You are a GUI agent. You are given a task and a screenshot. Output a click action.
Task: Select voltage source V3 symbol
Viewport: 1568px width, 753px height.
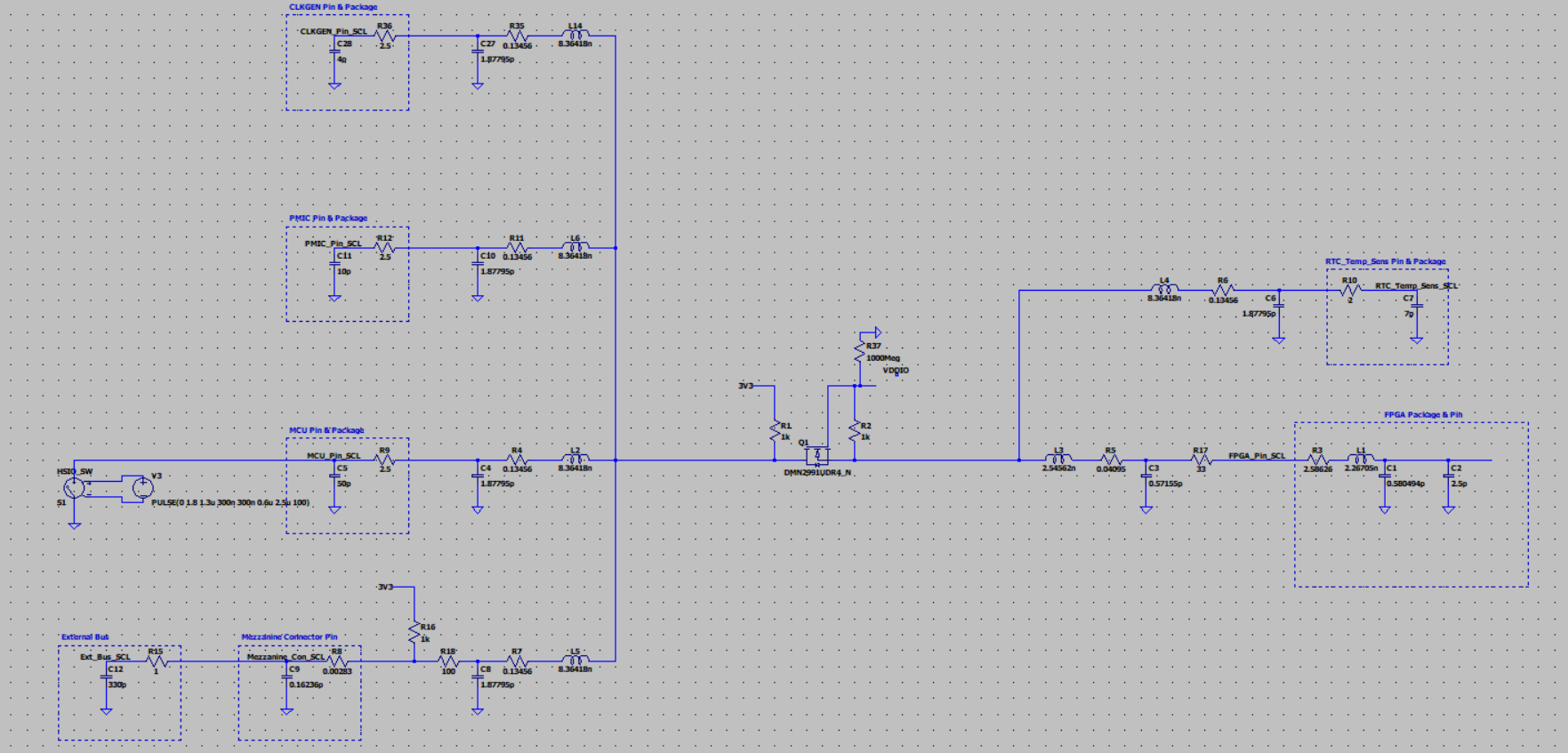pos(142,487)
